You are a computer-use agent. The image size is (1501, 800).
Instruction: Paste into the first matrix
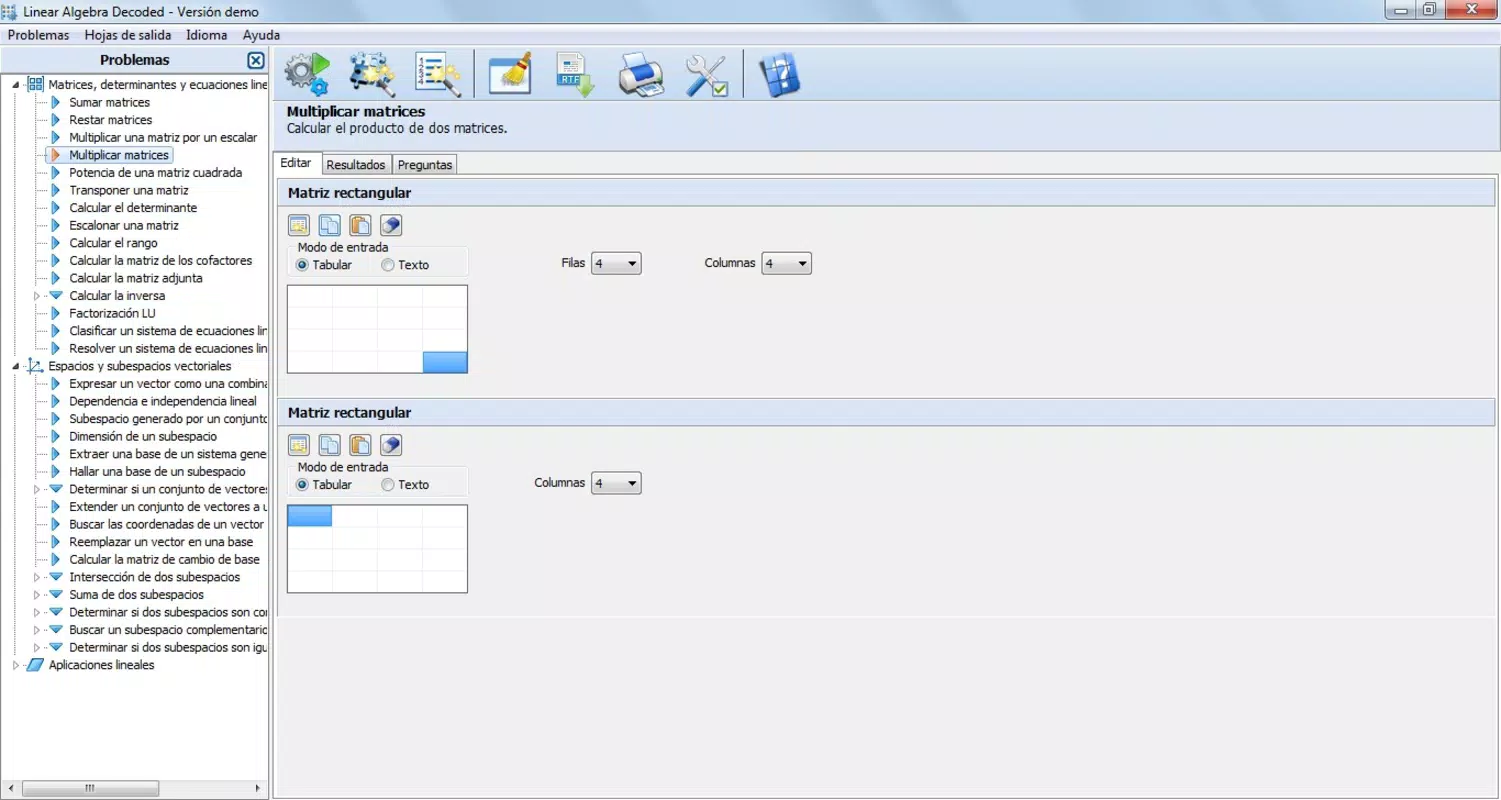360,225
